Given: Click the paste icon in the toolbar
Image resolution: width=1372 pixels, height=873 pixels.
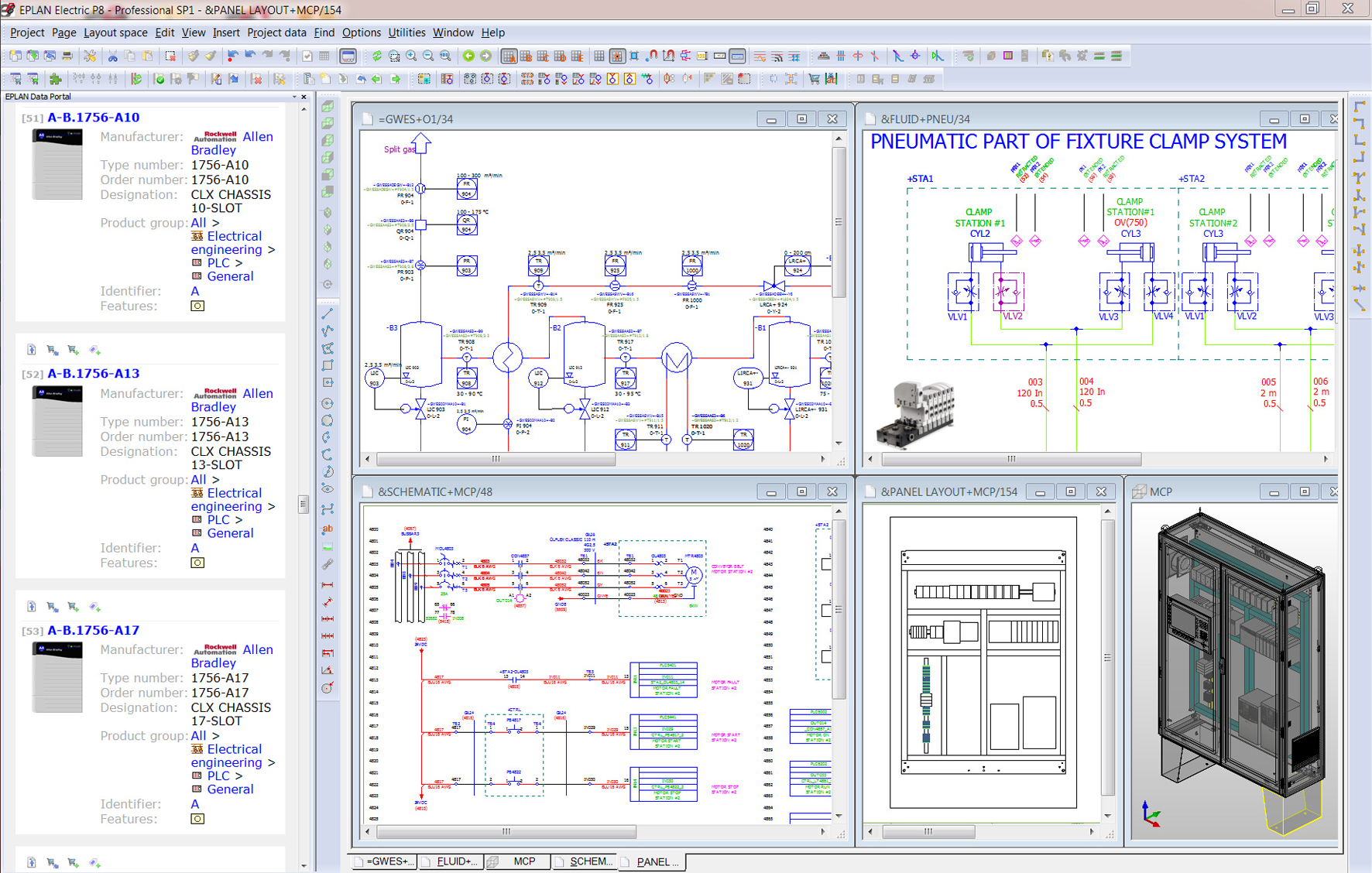Looking at the screenshot, I should [x=147, y=56].
